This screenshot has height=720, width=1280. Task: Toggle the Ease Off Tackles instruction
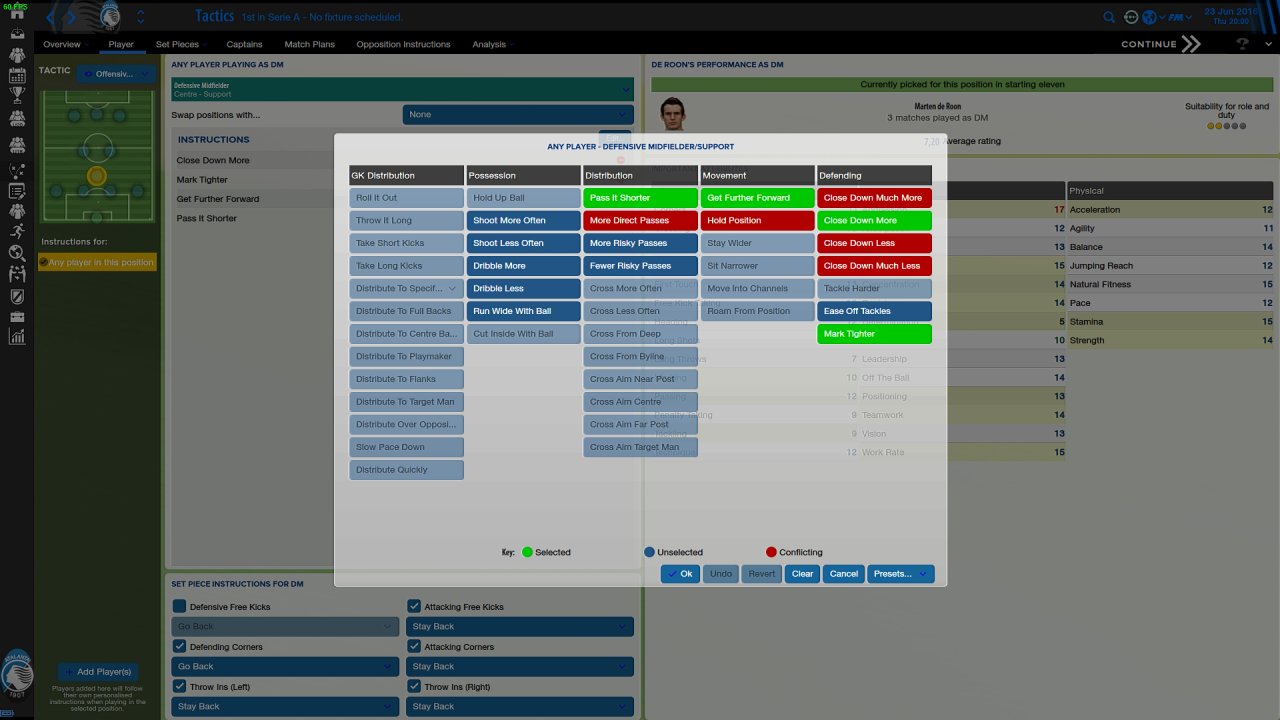coord(874,311)
